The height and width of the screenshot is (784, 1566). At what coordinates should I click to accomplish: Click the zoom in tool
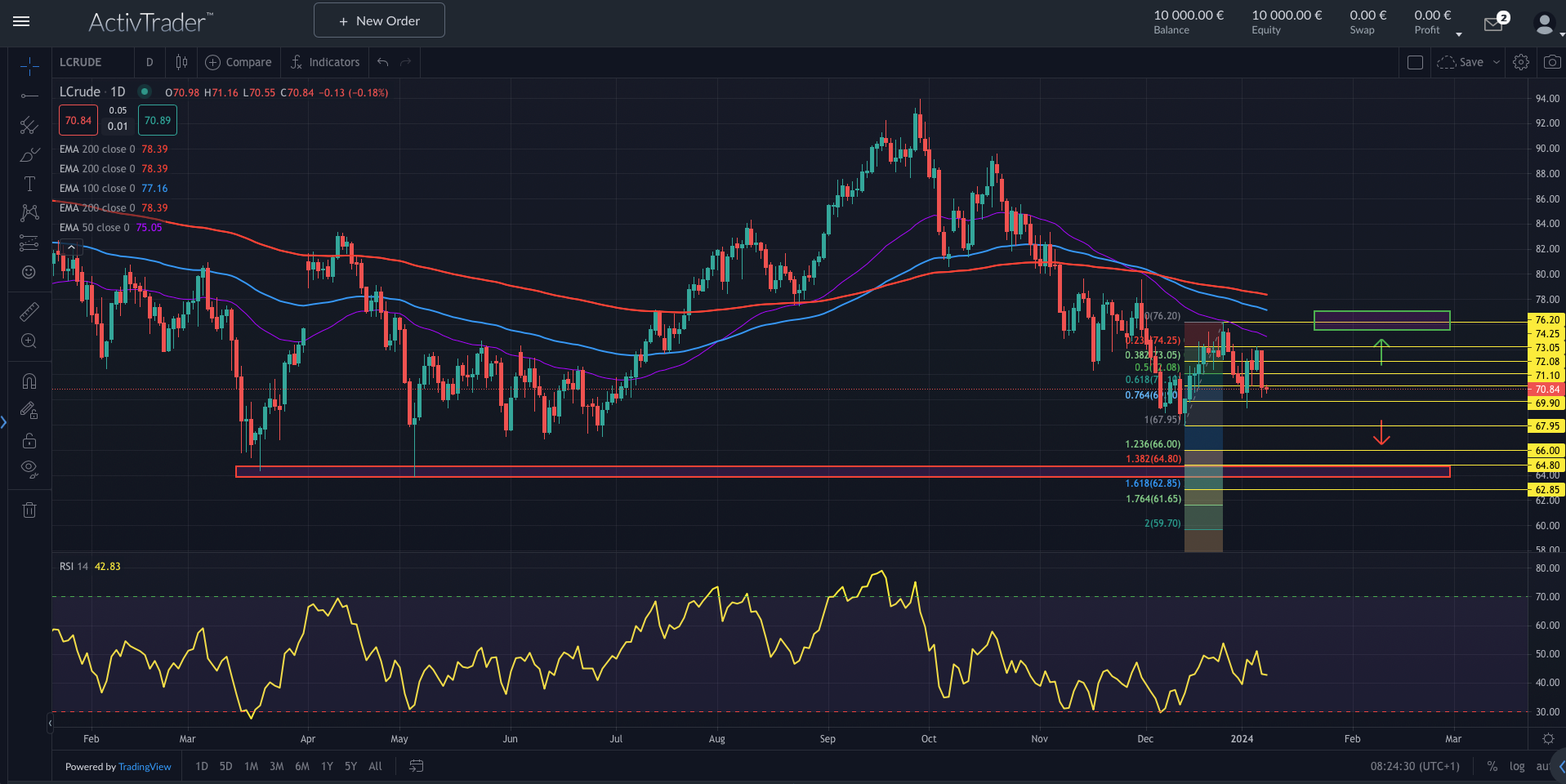pyautogui.click(x=29, y=341)
